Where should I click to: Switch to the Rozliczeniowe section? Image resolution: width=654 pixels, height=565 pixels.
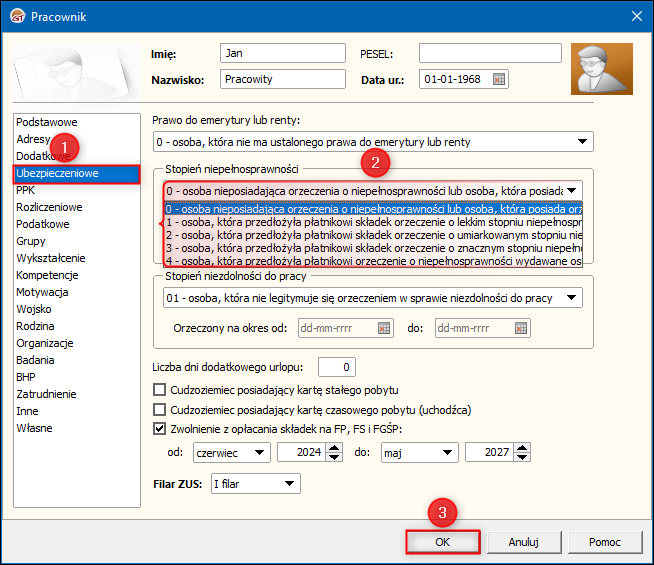[x=49, y=207]
